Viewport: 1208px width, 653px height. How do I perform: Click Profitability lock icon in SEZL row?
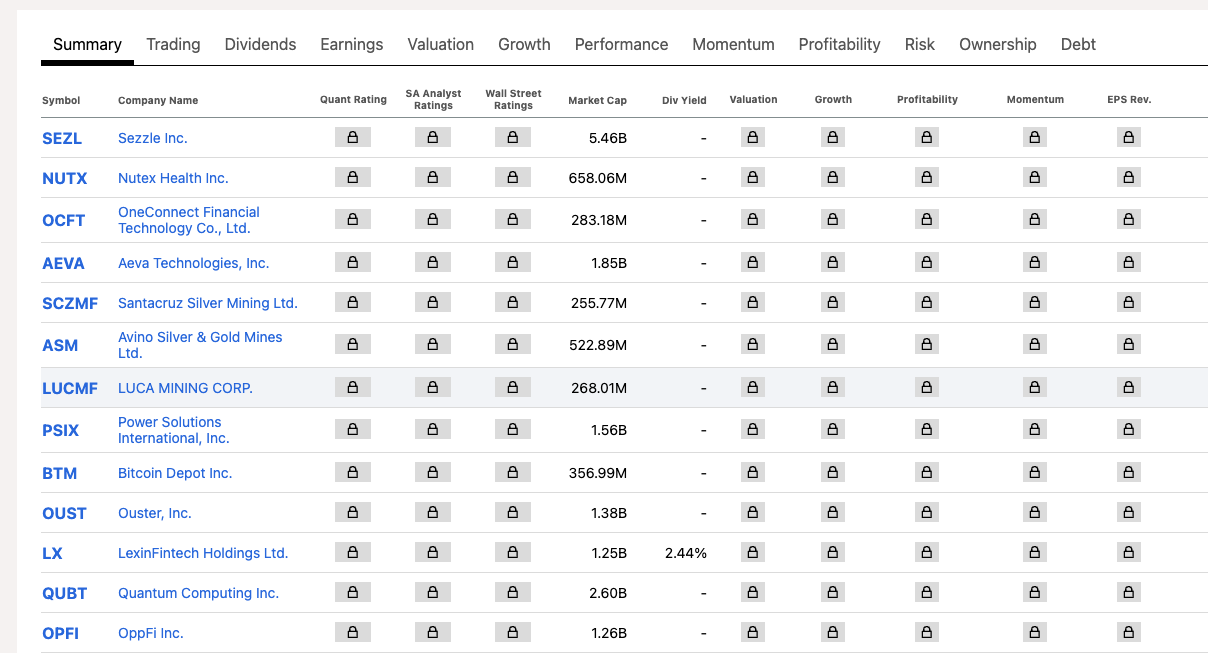point(927,138)
